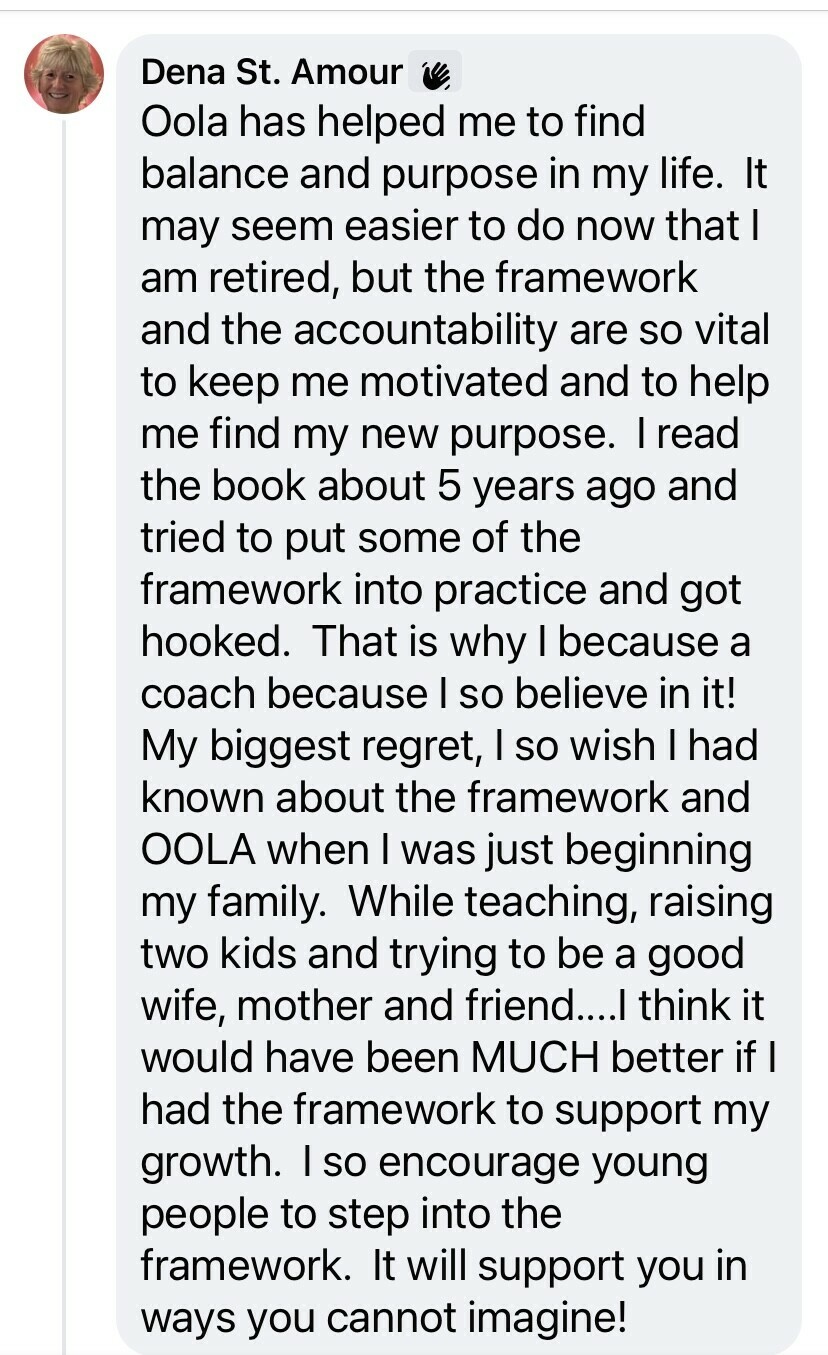The width and height of the screenshot is (828, 1355).
Task: Tap the word "motivated" in the comment
Action: tap(454, 382)
